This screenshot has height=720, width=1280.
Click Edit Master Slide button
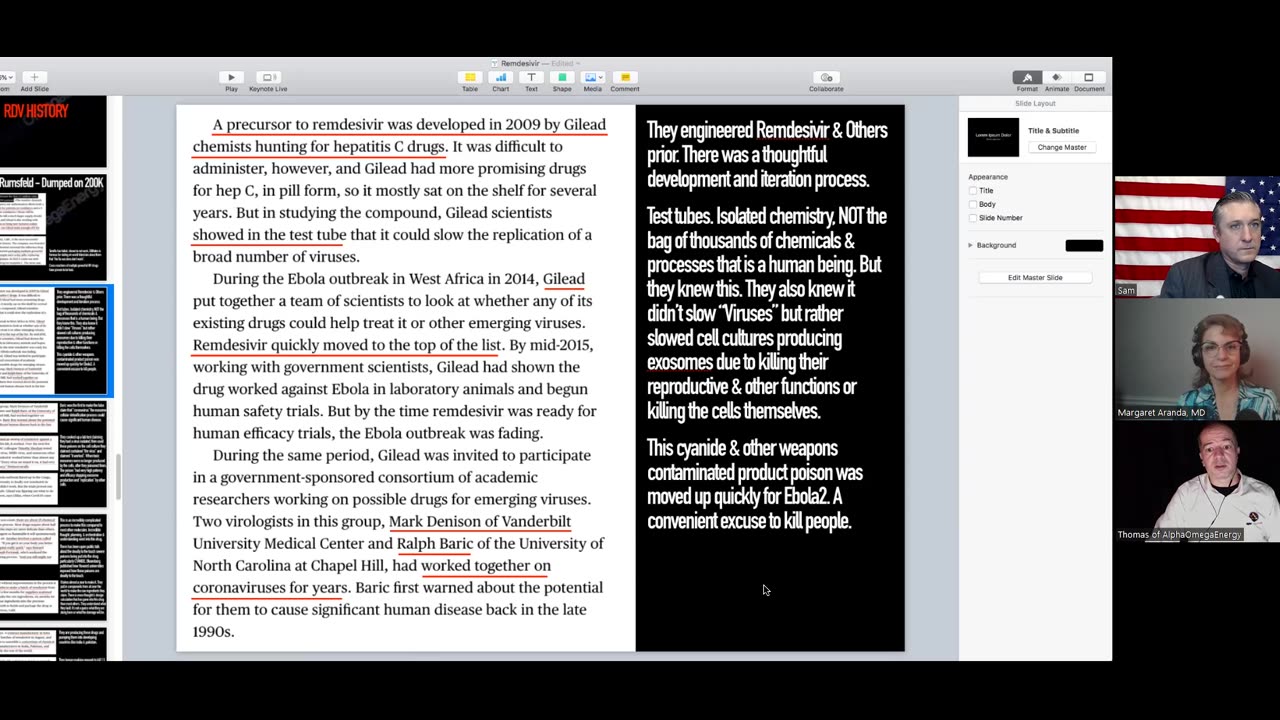tap(1035, 277)
